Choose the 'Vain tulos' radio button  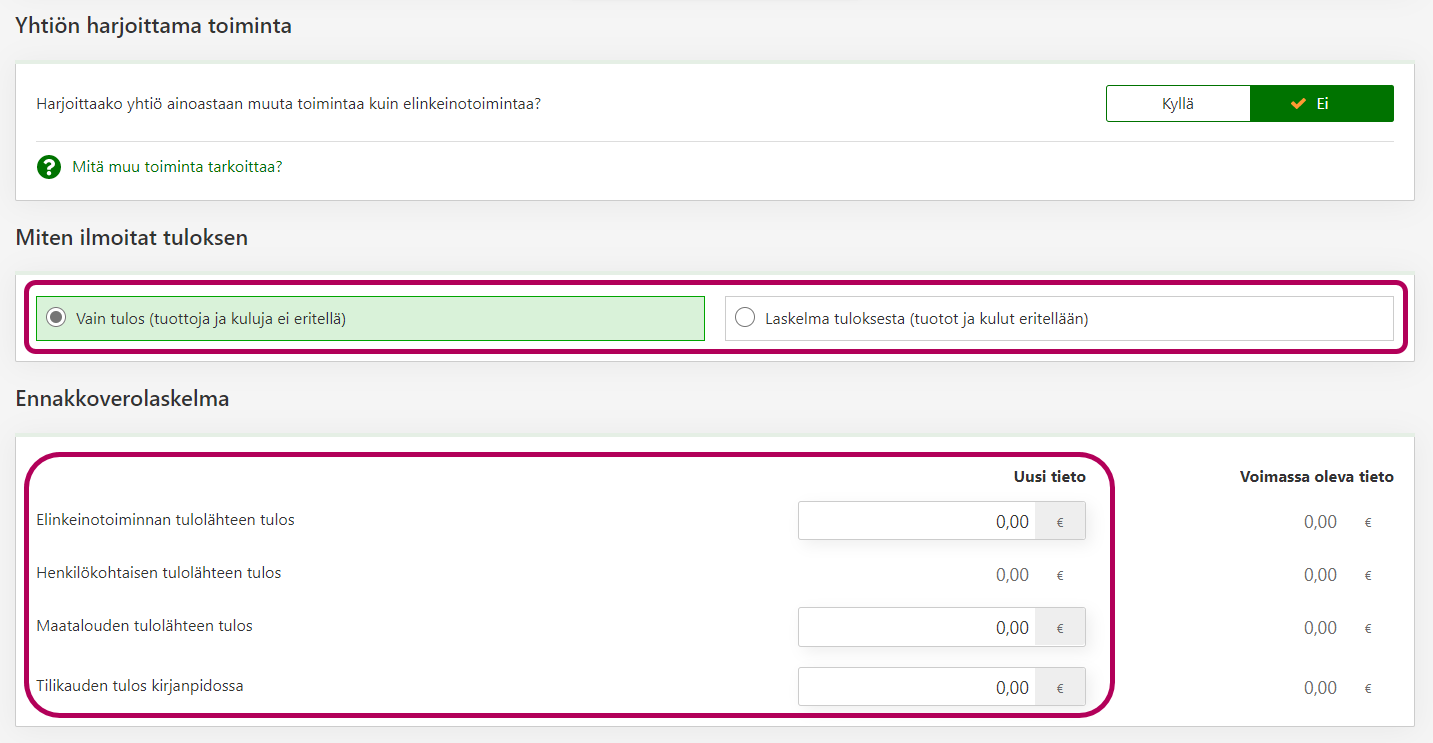[x=57, y=319]
